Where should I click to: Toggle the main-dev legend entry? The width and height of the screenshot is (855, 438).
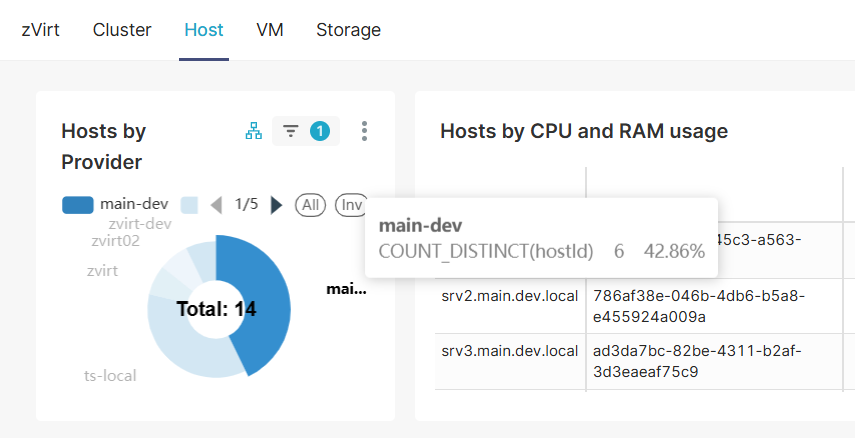pos(115,205)
